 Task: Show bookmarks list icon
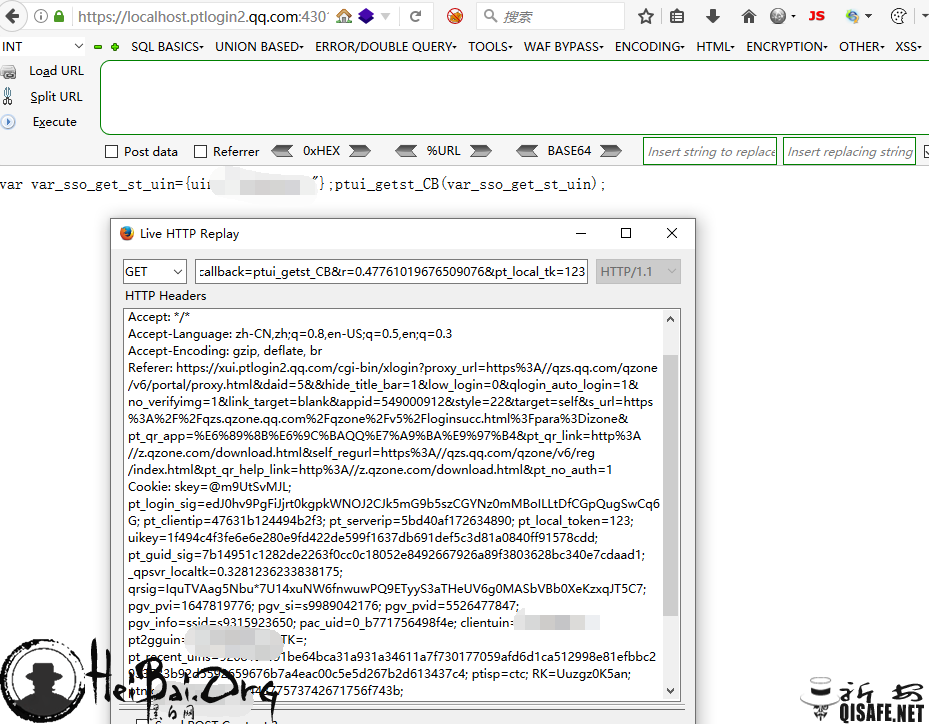[677, 16]
